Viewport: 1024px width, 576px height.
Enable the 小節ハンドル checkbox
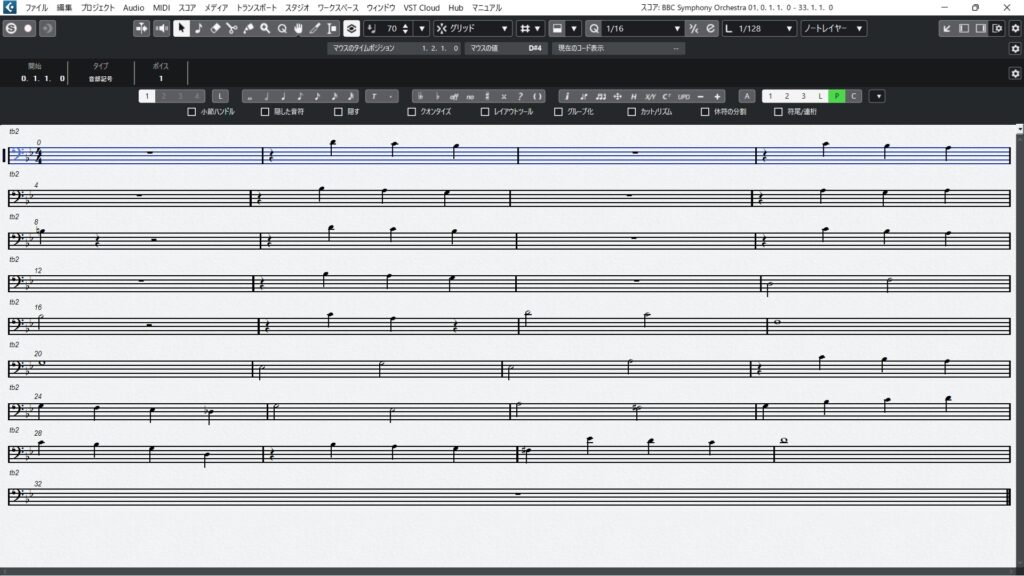(x=191, y=112)
